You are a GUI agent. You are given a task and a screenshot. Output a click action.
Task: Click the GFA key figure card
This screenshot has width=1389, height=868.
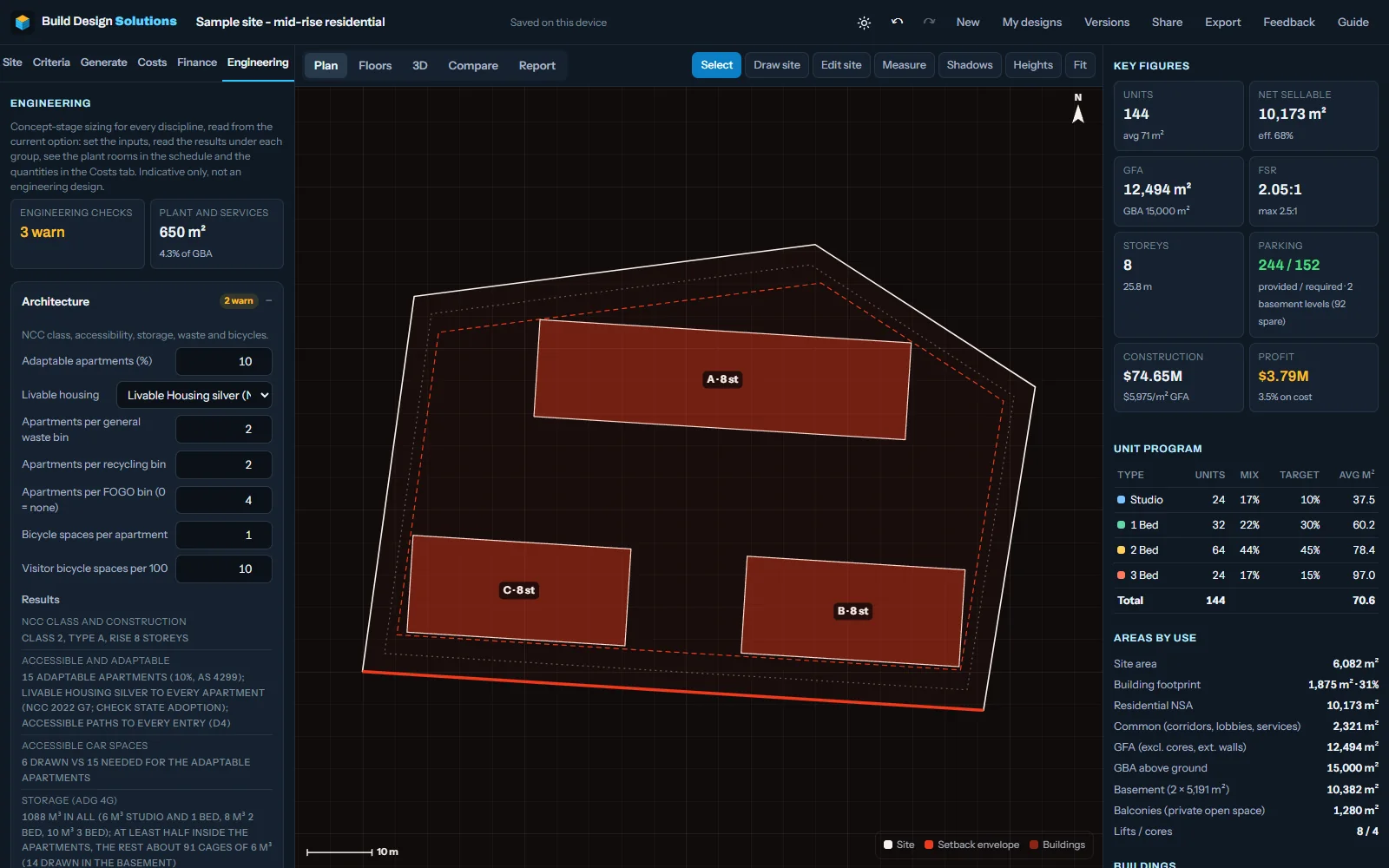(x=1179, y=191)
